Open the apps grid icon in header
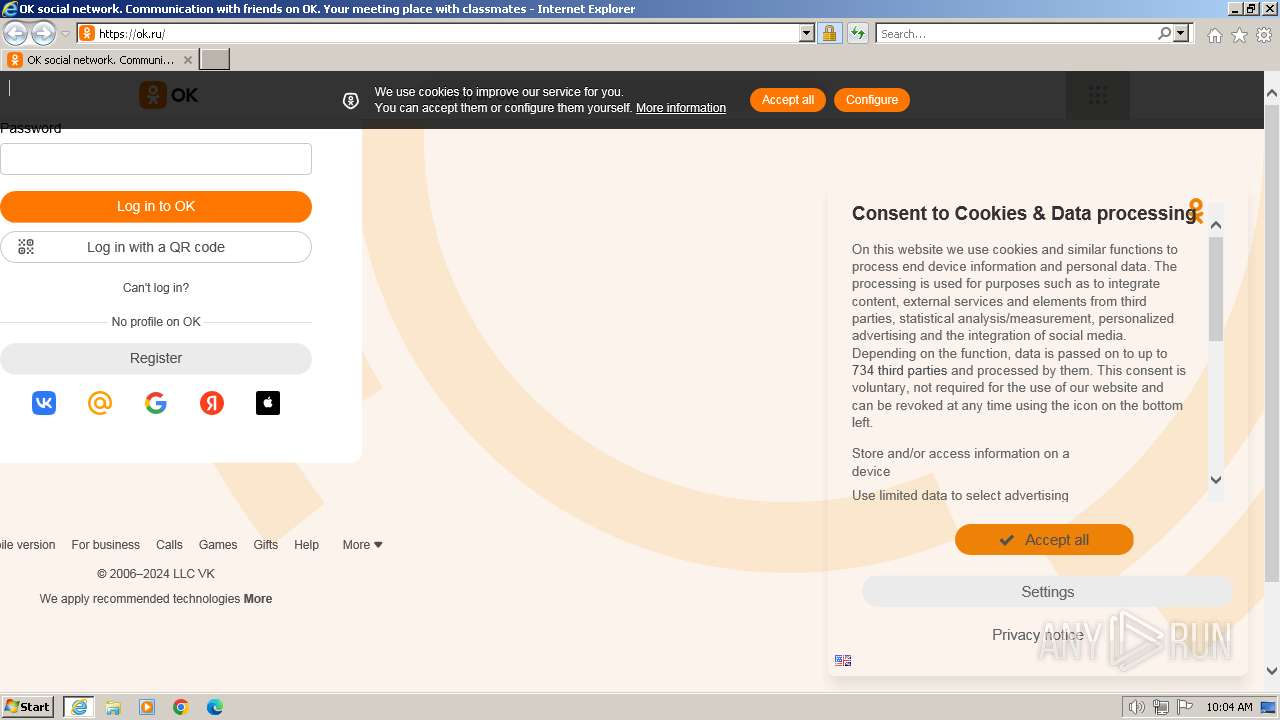Viewport: 1280px width, 720px height. pos(1098,95)
